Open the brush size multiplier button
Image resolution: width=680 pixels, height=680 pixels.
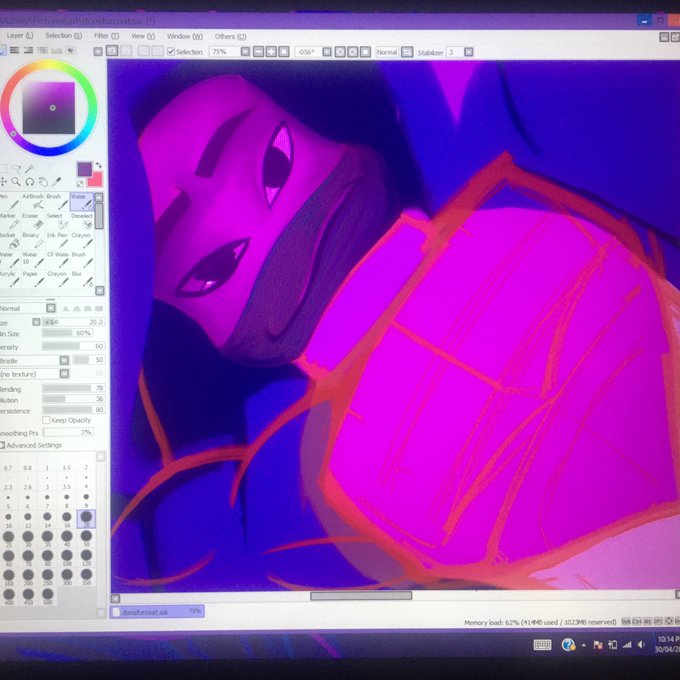click(x=36, y=322)
